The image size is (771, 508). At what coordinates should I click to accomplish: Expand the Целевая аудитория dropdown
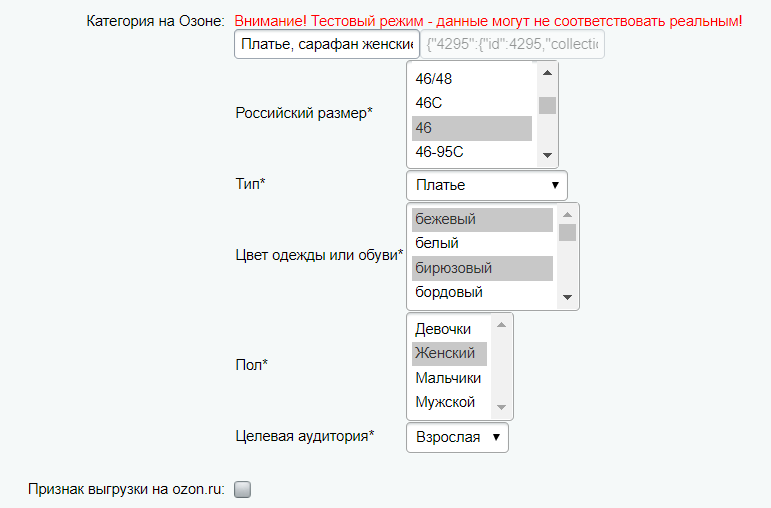point(457,437)
